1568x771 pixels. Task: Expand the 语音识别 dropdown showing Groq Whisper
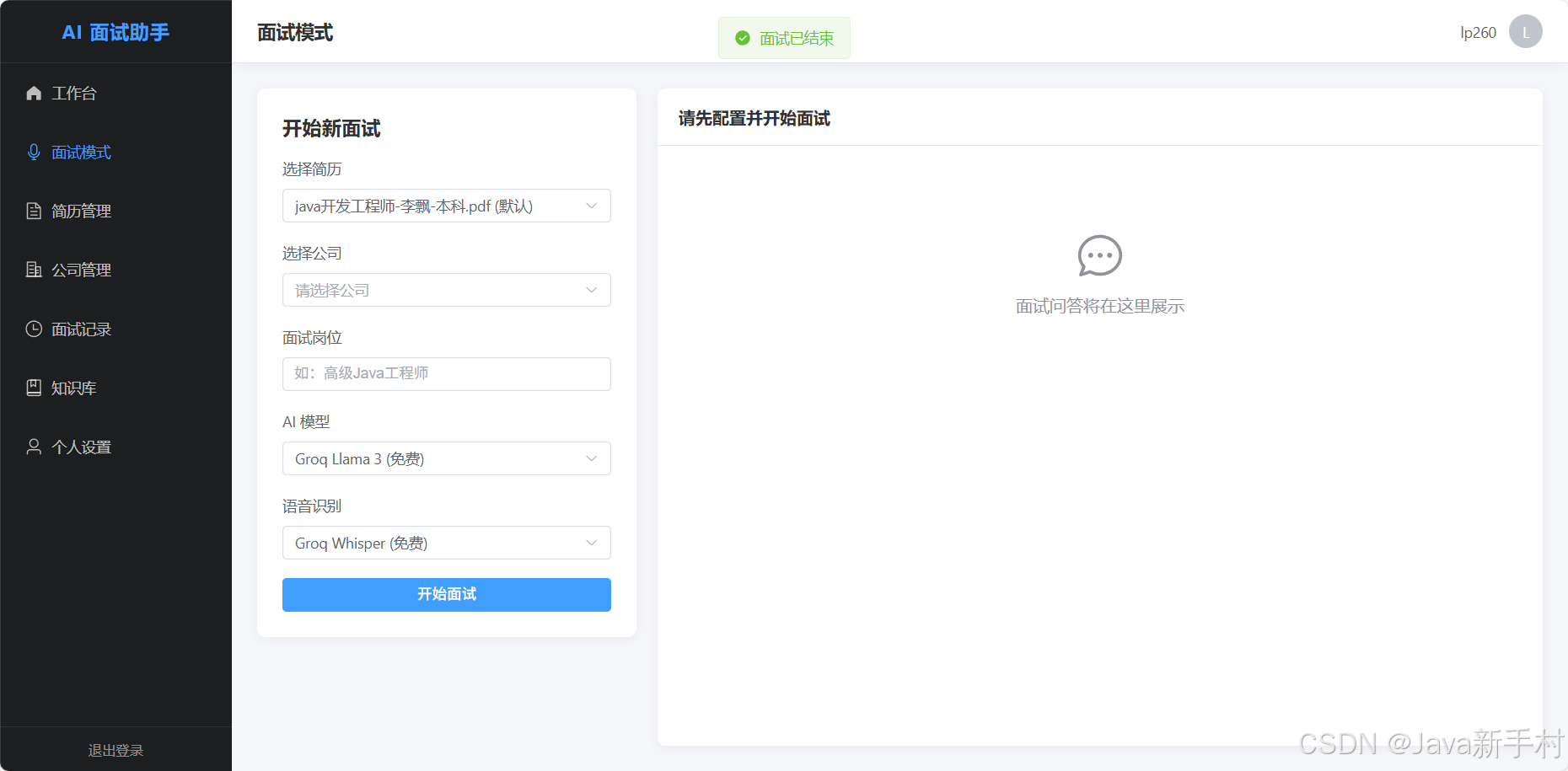[446, 543]
